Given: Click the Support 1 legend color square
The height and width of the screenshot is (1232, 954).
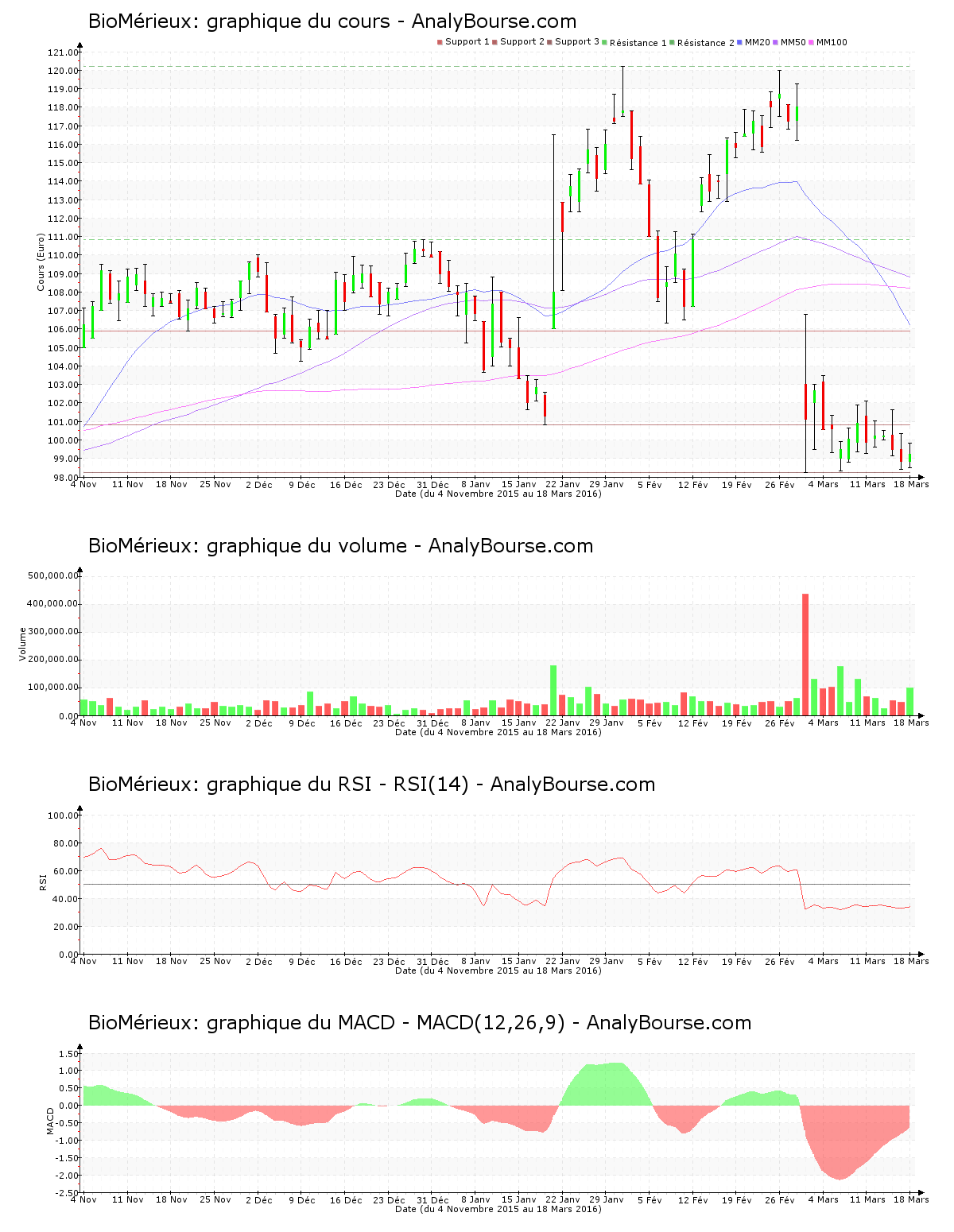Looking at the screenshot, I should (440, 42).
